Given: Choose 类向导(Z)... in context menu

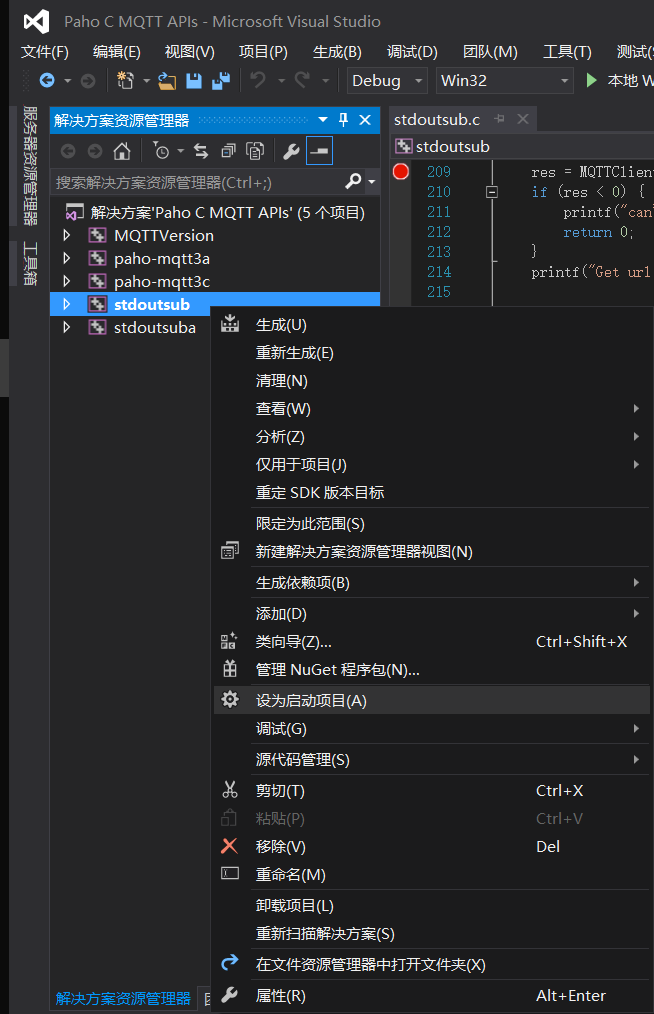Looking at the screenshot, I should click(x=431, y=642).
